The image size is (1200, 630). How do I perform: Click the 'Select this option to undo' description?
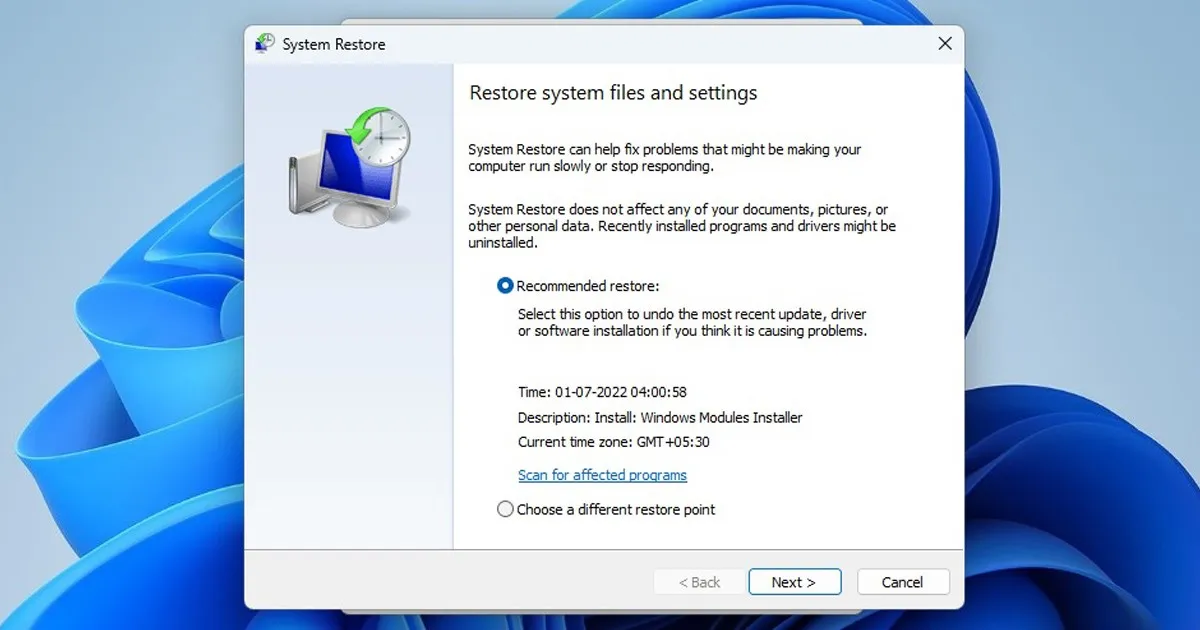point(692,322)
